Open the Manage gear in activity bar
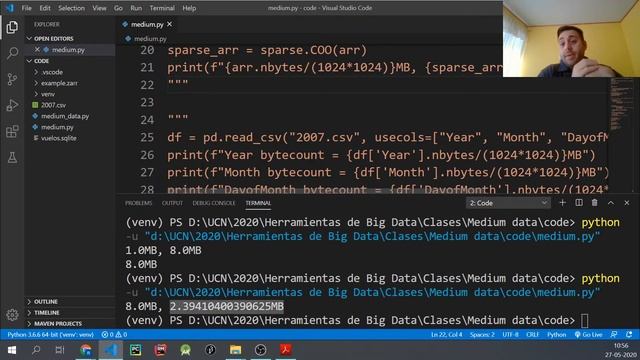Screen dimensions: 640x360 pos(12,315)
